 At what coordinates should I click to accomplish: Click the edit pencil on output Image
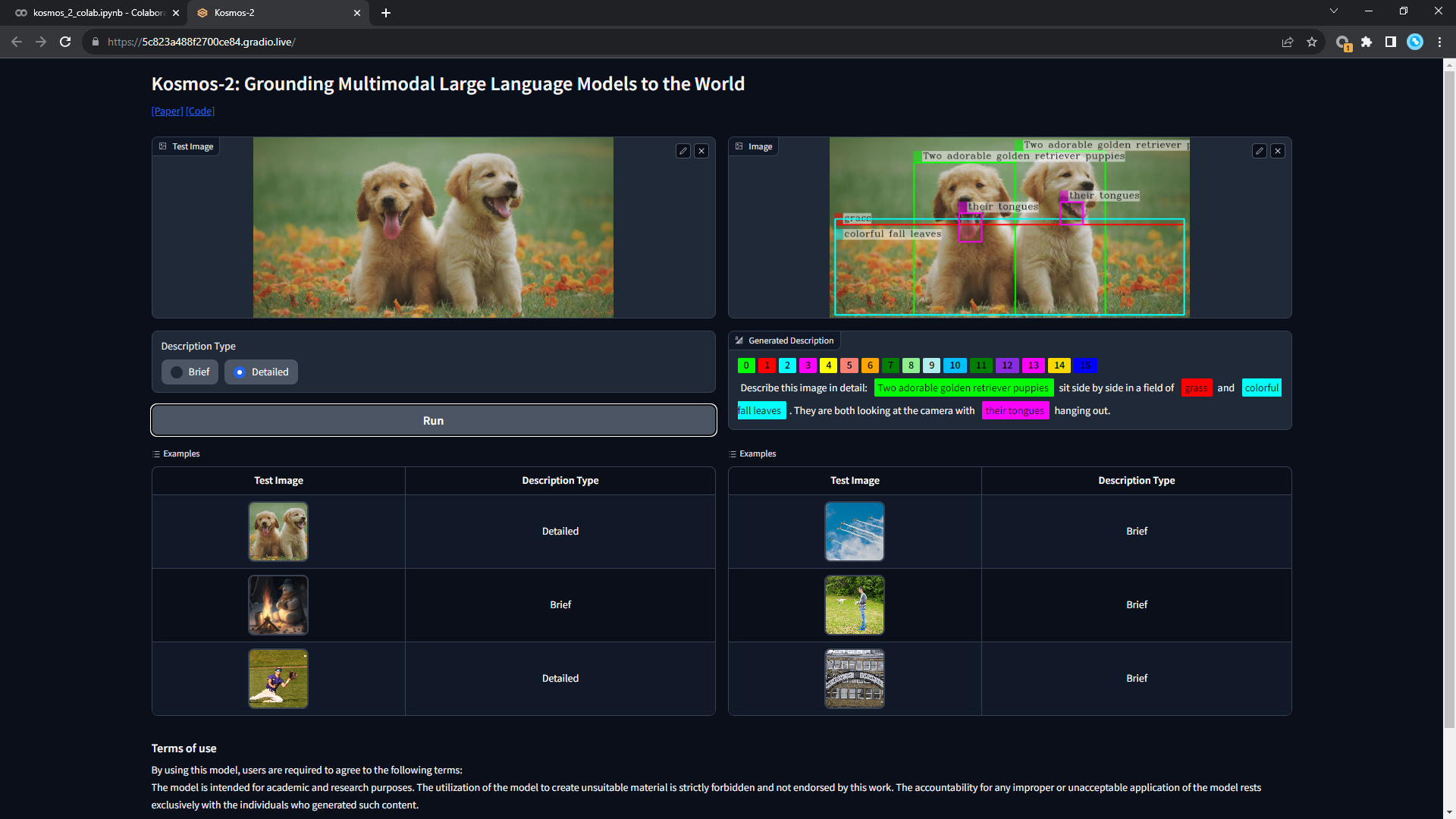[1259, 151]
